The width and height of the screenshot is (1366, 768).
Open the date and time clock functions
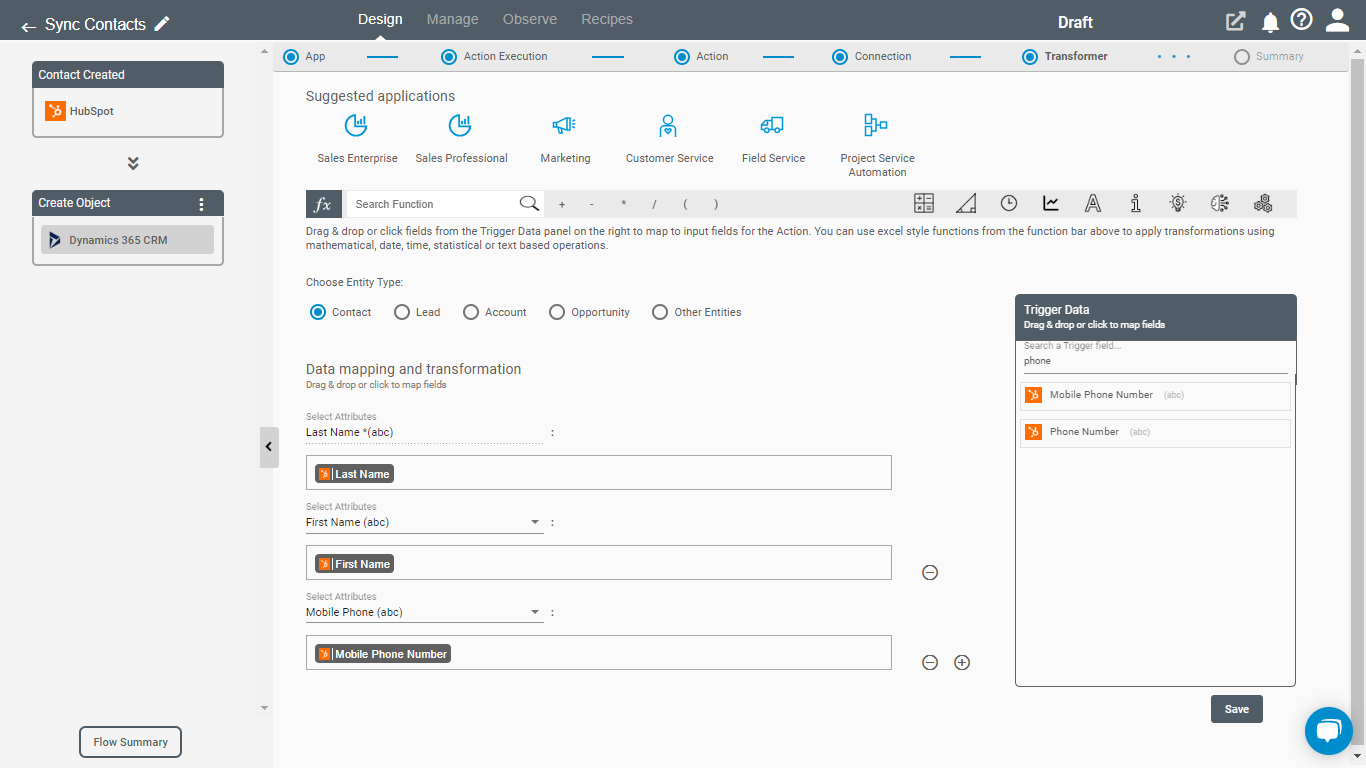[1009, 203]
